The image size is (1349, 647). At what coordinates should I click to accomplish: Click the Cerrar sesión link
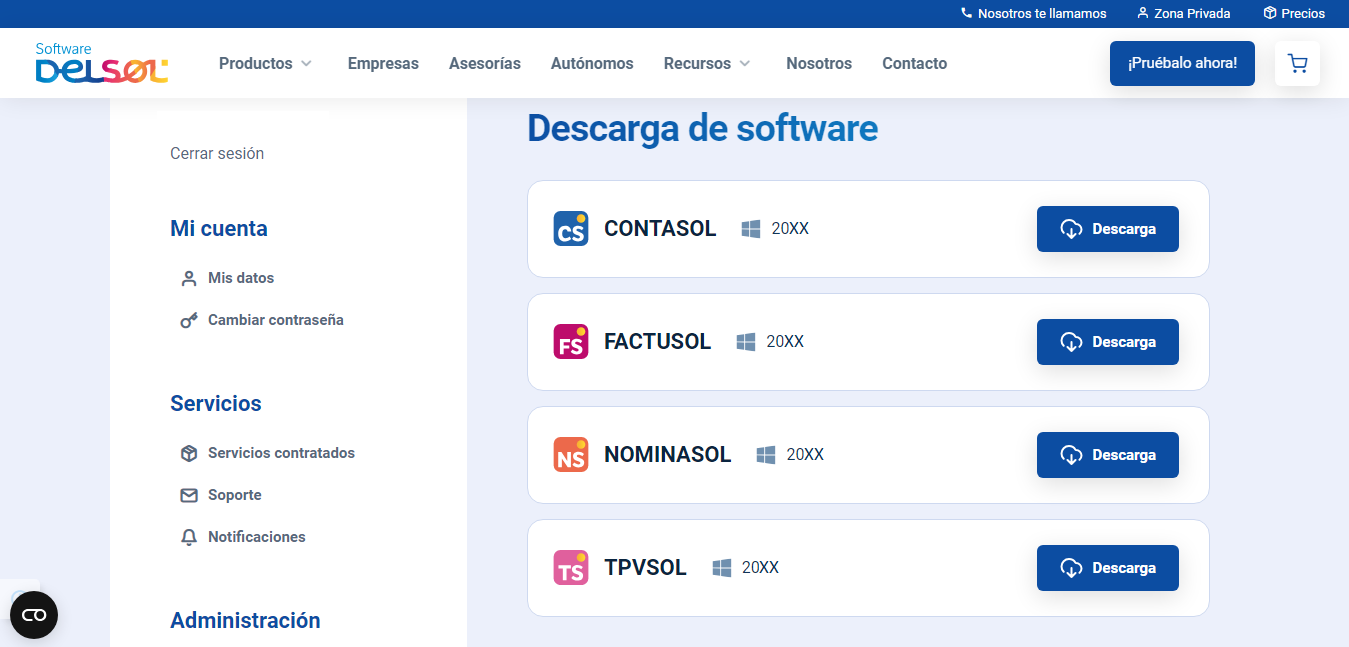[x=217, y=153]
